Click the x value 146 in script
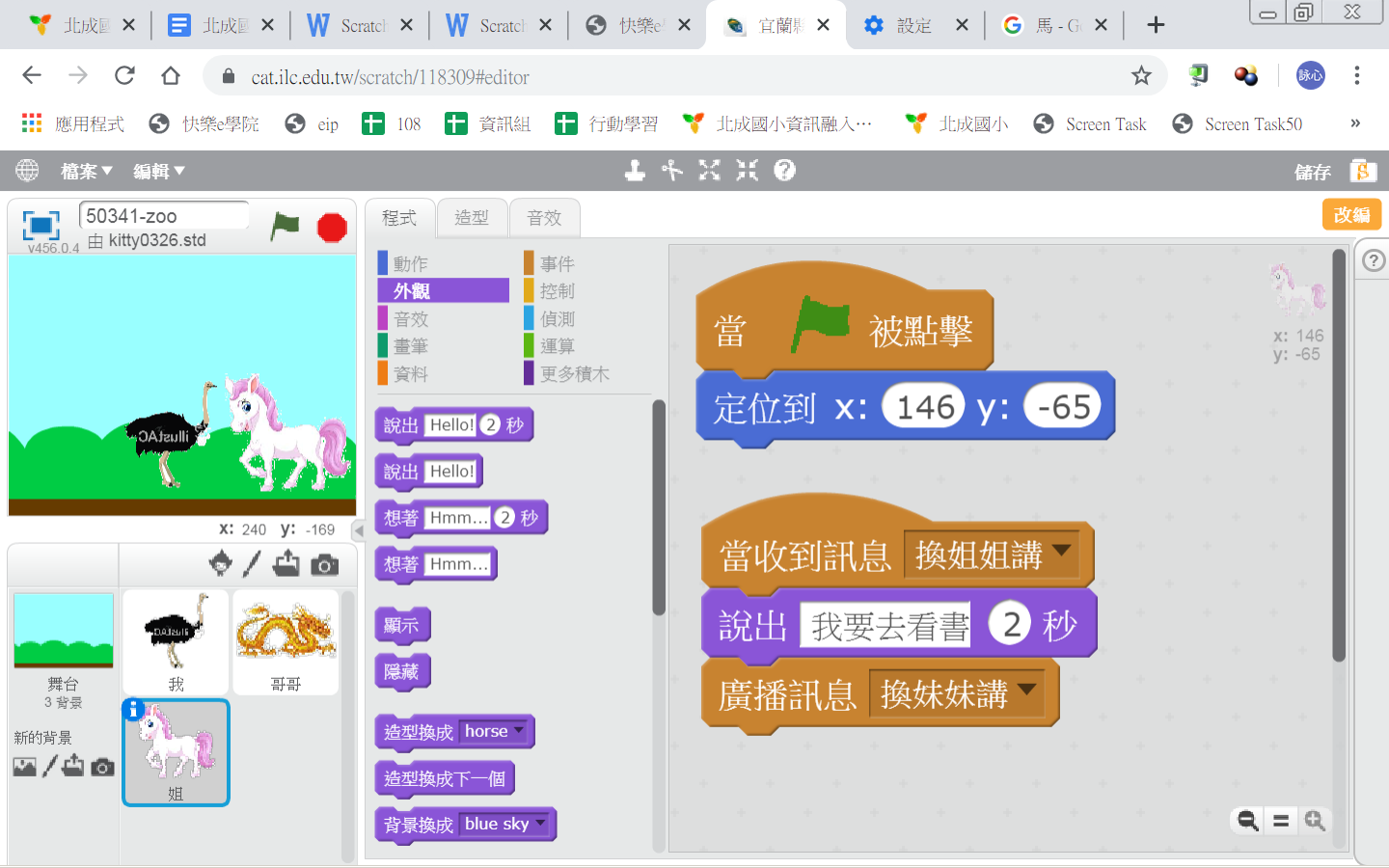The width and height of the screenshot is (1389, 868). click(x=924, y=407)
